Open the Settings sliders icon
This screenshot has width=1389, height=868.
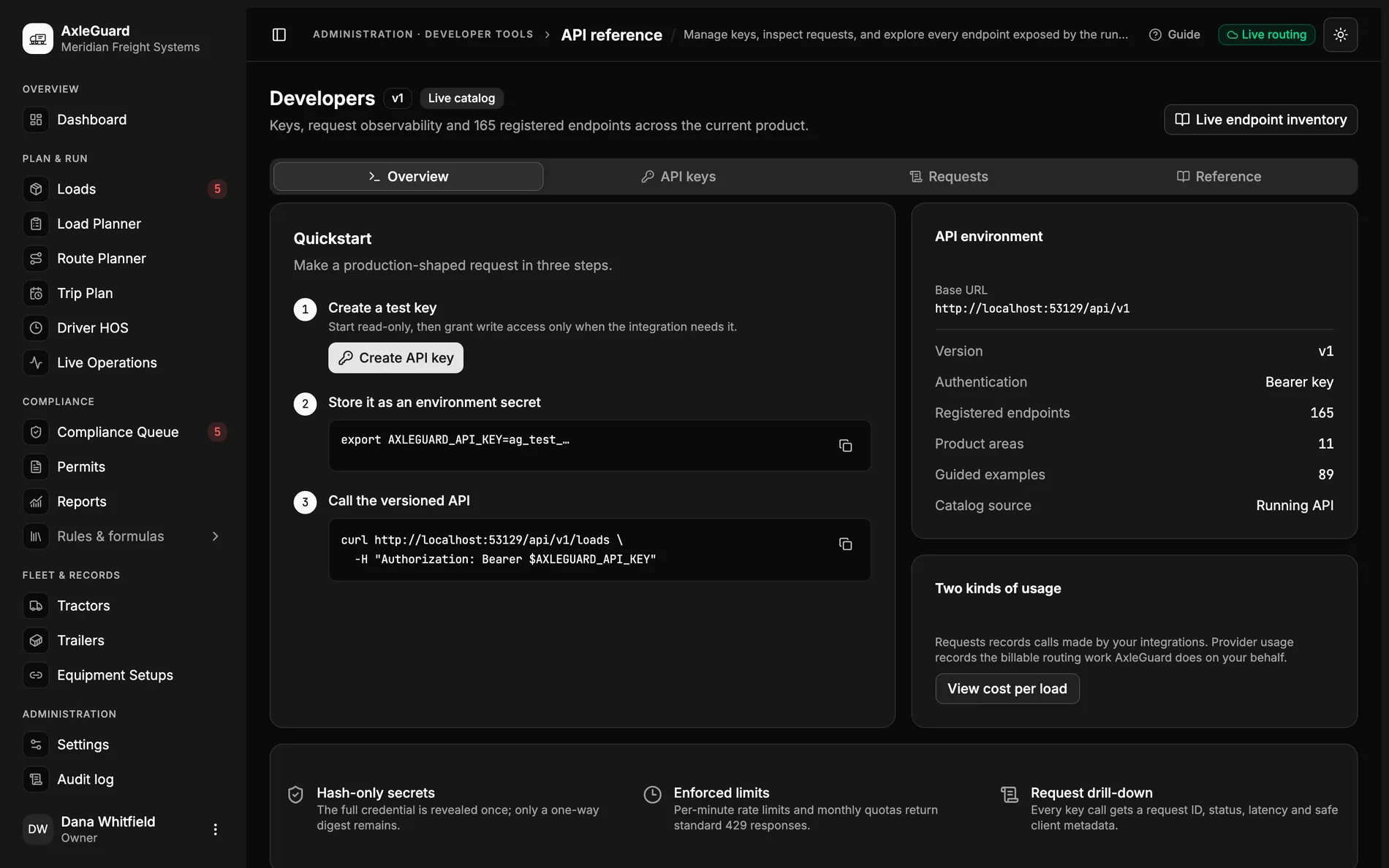36,745
